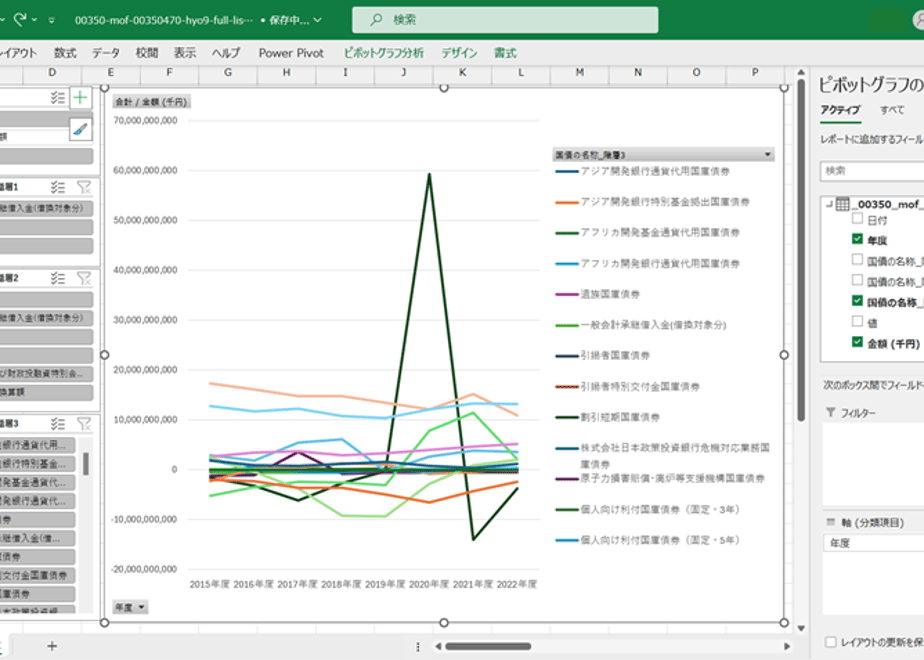Open Quick Access Toolbar customize dropdown
Screen dimensions: 924x660
pyautogui.click(x=52, y=20)
